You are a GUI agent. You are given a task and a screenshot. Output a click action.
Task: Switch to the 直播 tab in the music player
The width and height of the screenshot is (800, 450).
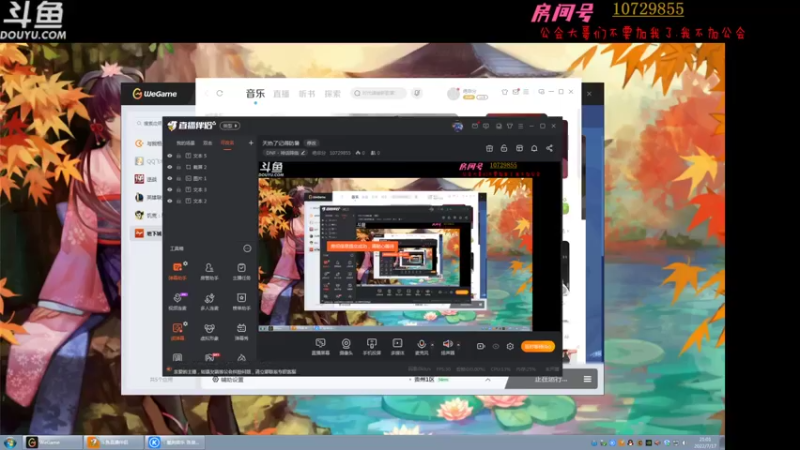pyautogui.click(x=281, y=94)
